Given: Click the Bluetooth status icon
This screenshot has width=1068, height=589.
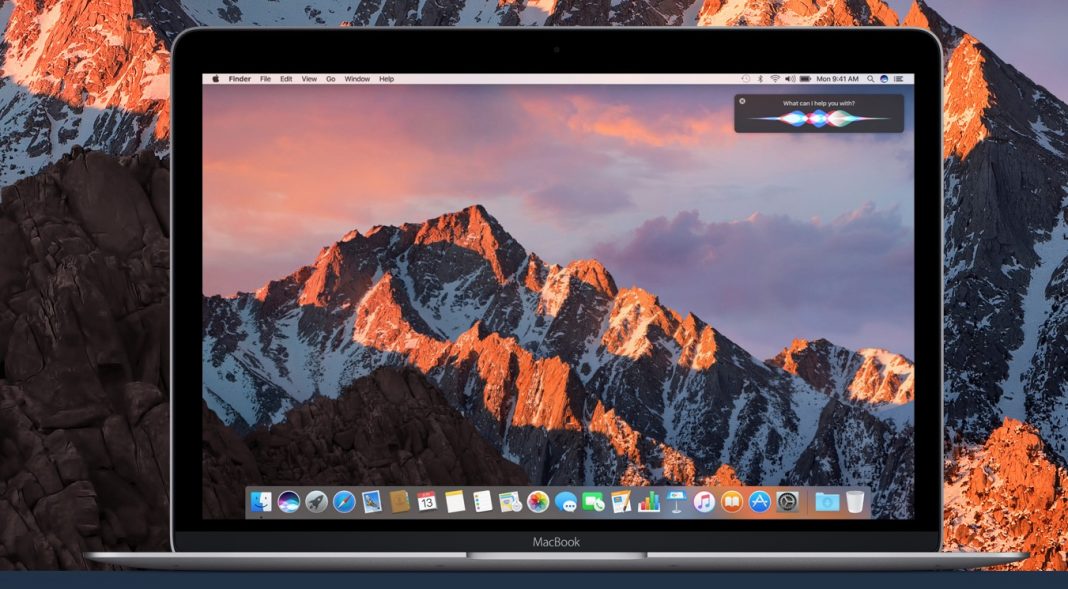Looking at the screenshot, I should (x=761, y=79).
